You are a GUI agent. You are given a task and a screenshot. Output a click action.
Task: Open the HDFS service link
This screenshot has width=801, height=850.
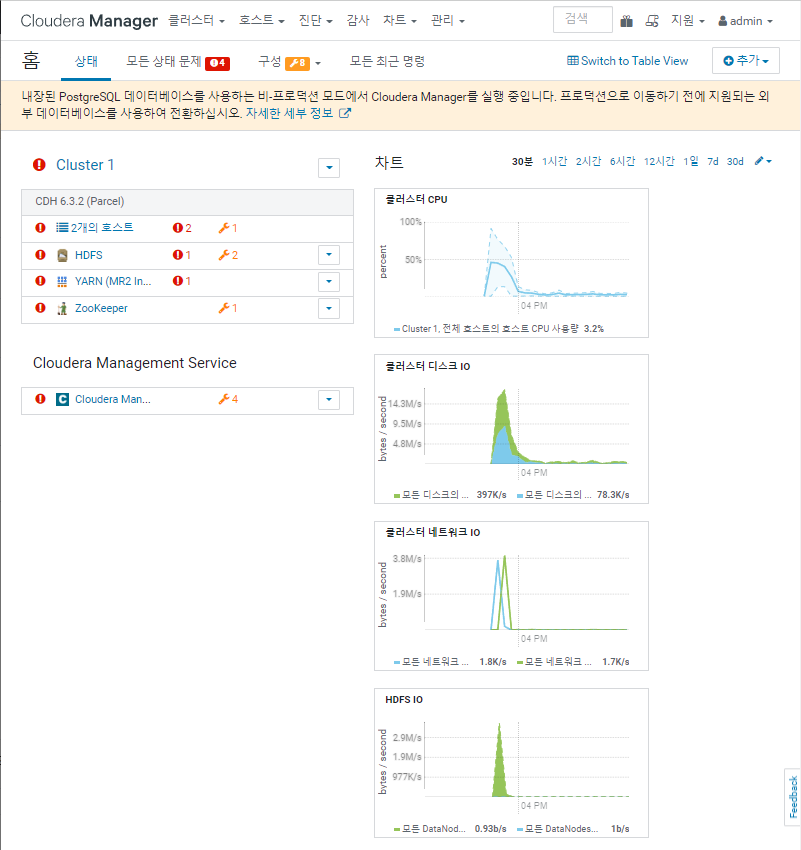(x=89, y=255)
